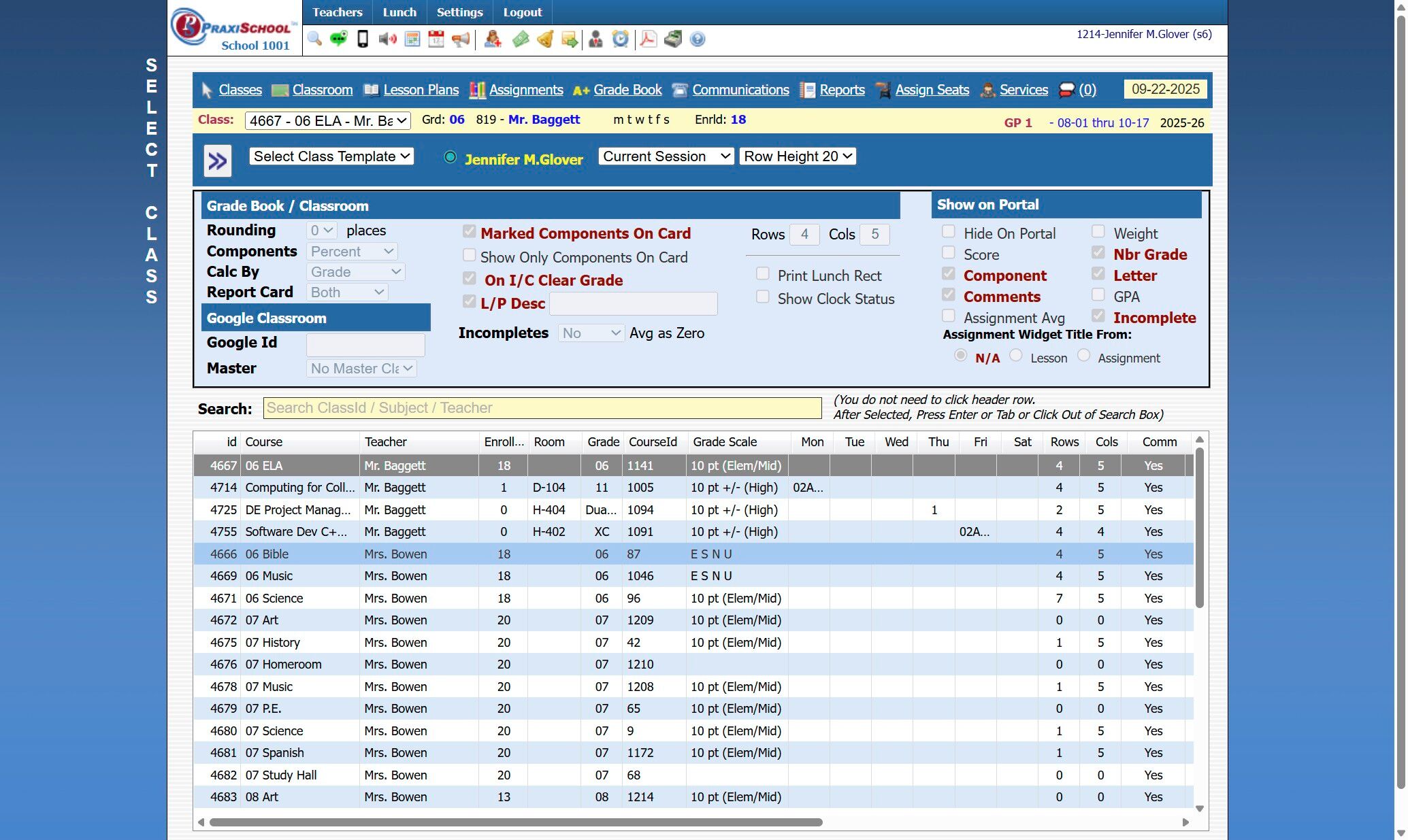Open the green chat bubble icon
This screenshot has height=840, width=1408.
[338, 39]
